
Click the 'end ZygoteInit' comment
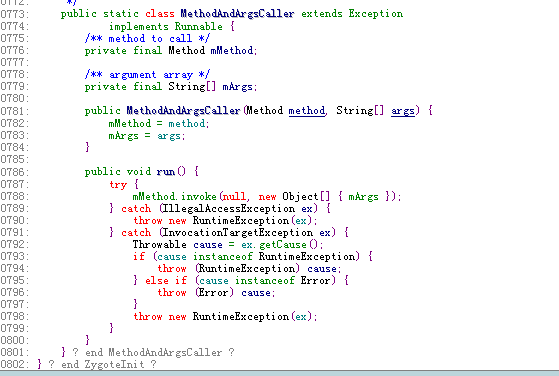[x=102, y=365]
